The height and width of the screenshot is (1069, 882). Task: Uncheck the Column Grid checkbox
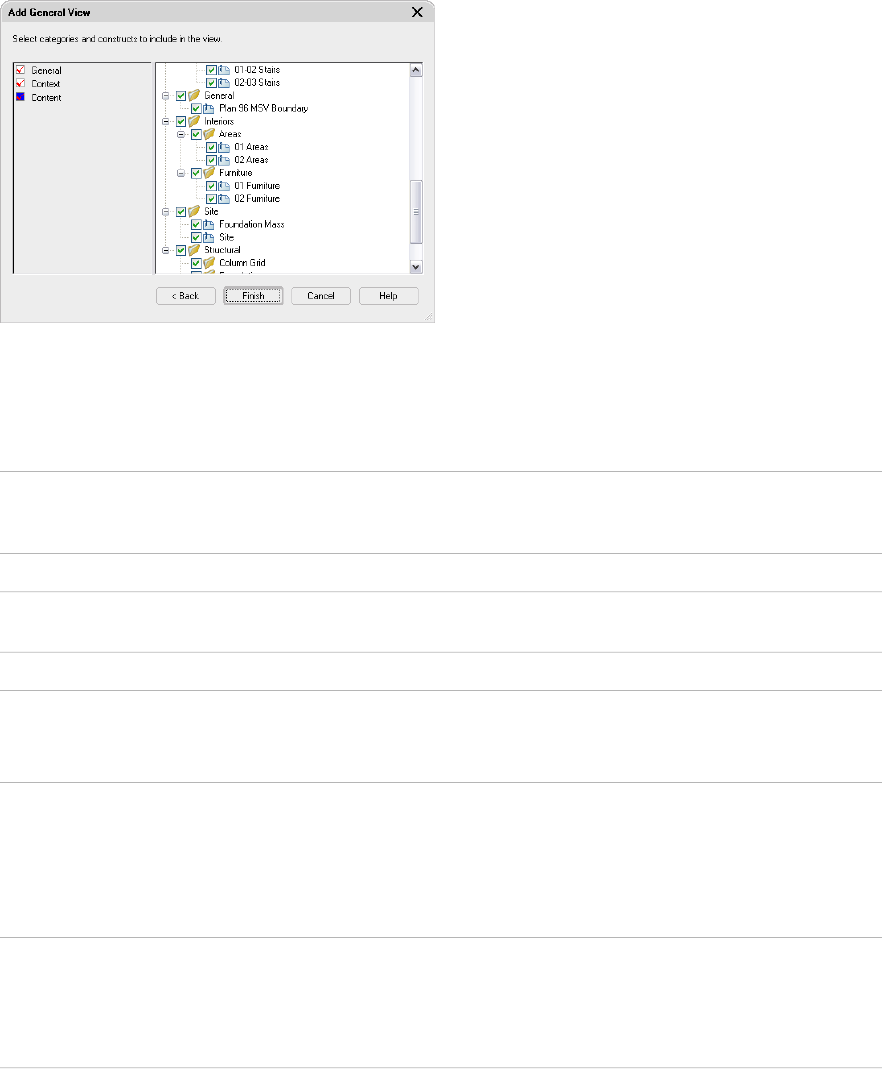coord(196,263)
